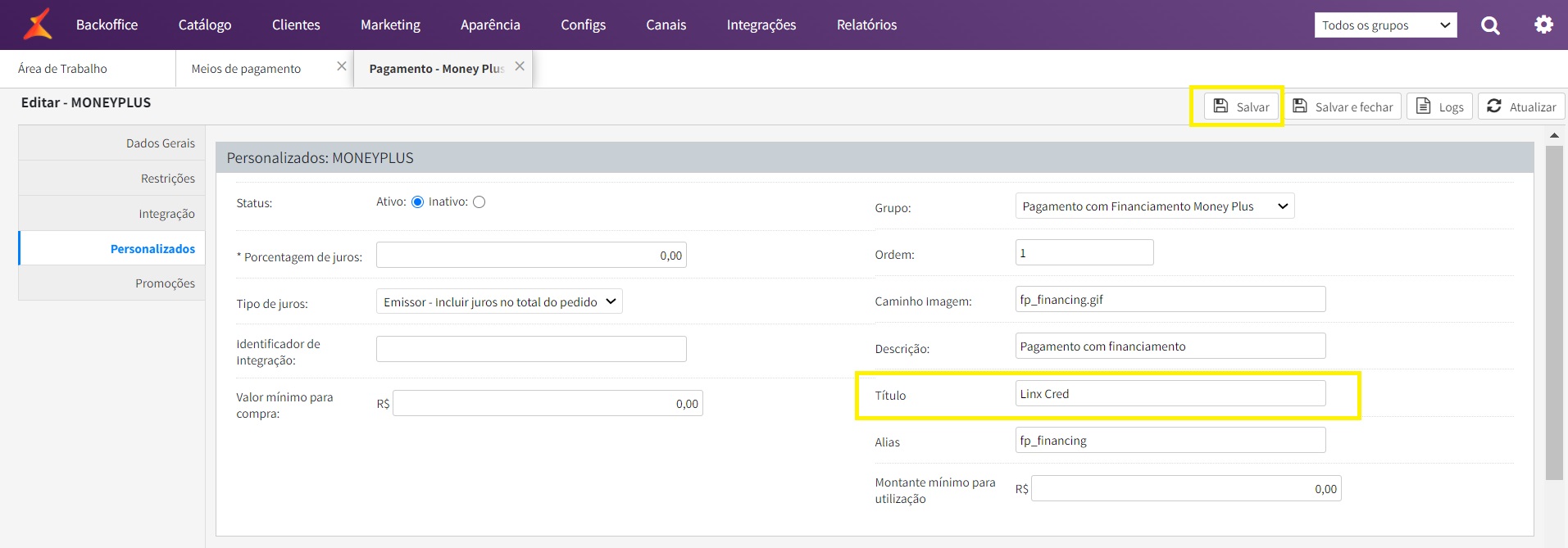This screenshot has height=548, width=1568.
Task: Select the Personalizados section
Action: [x=111, y=248]
